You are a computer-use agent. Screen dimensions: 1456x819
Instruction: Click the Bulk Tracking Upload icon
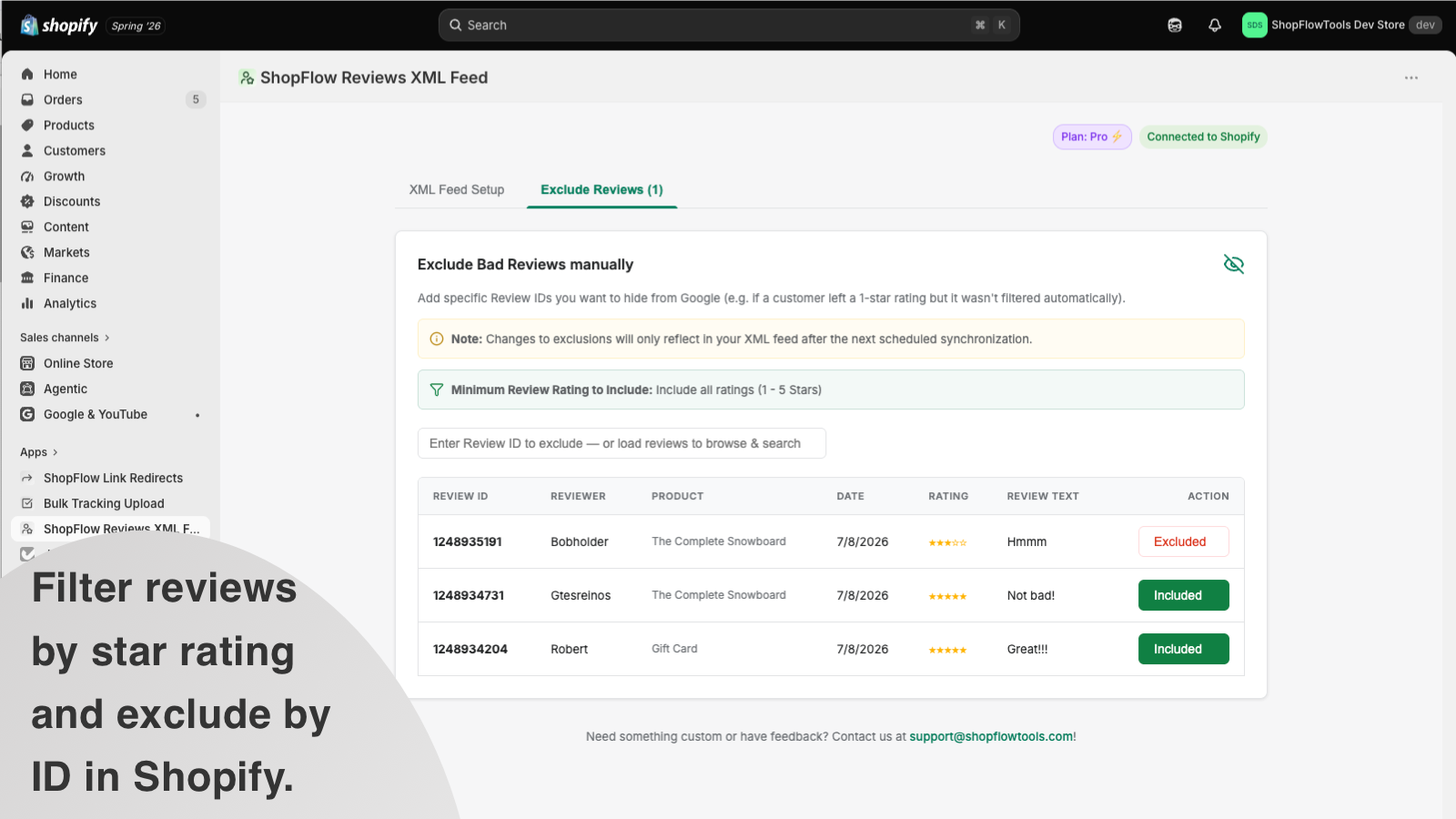(x=27, y=503)
